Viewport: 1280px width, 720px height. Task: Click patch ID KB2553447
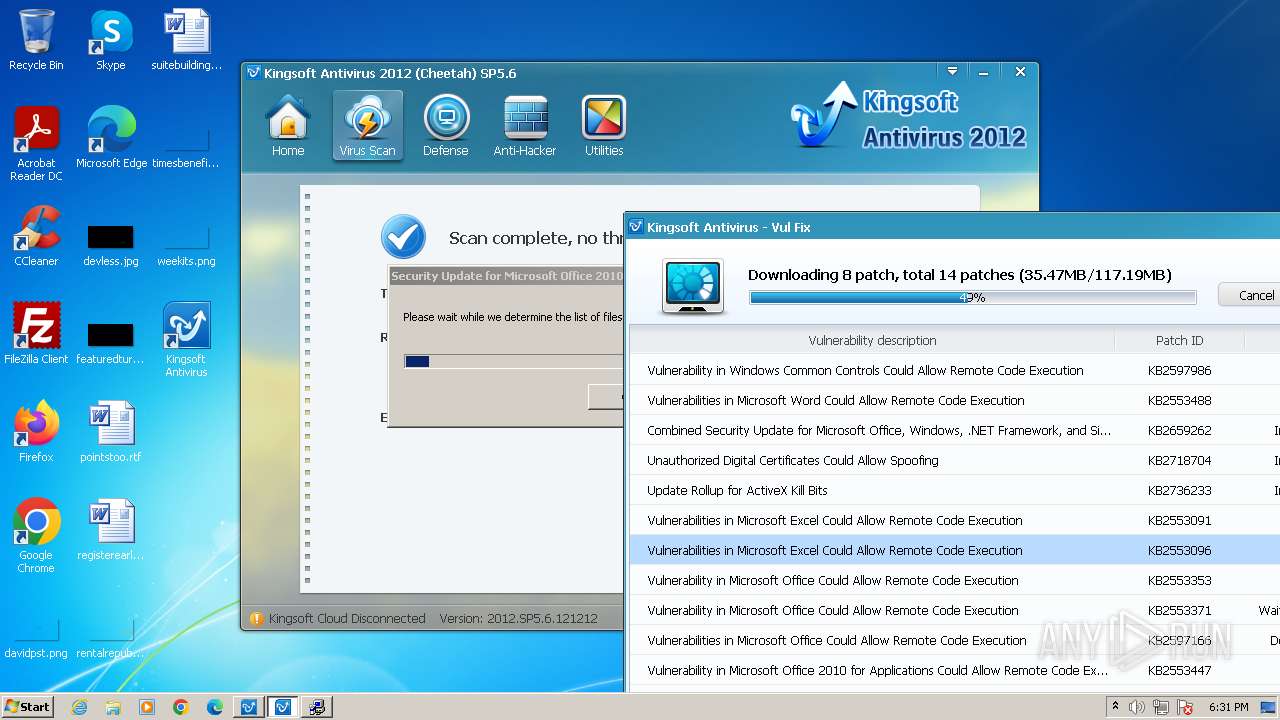point(1179,670)
